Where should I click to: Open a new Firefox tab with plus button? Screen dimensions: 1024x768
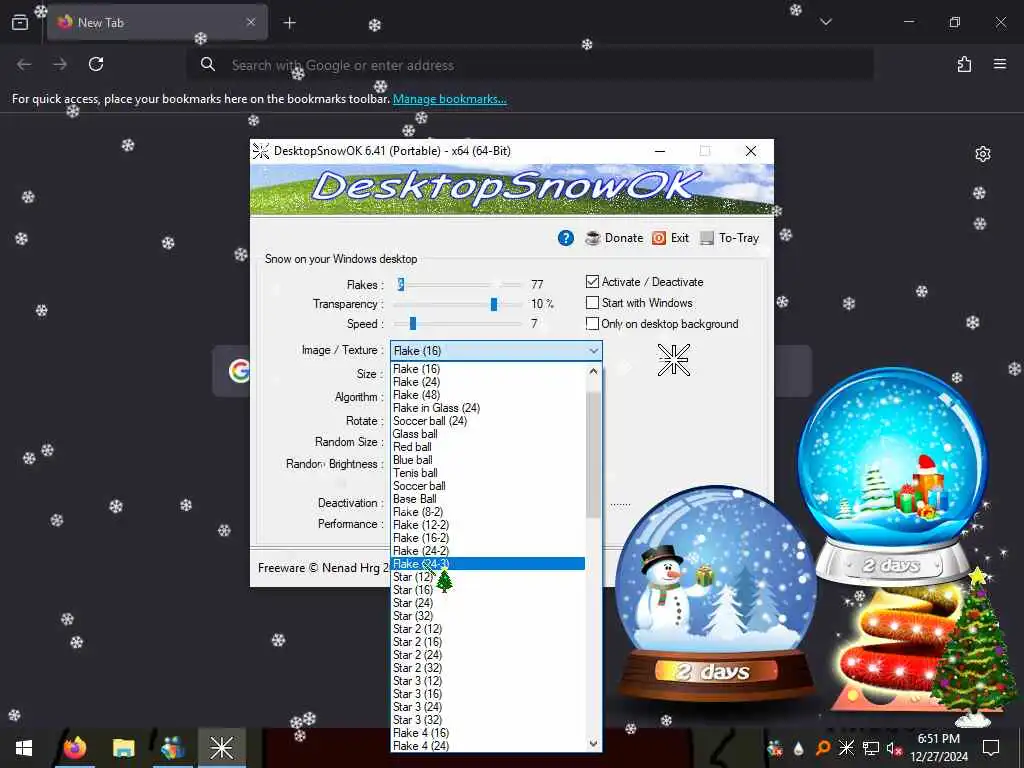click(x=289, y=23)
